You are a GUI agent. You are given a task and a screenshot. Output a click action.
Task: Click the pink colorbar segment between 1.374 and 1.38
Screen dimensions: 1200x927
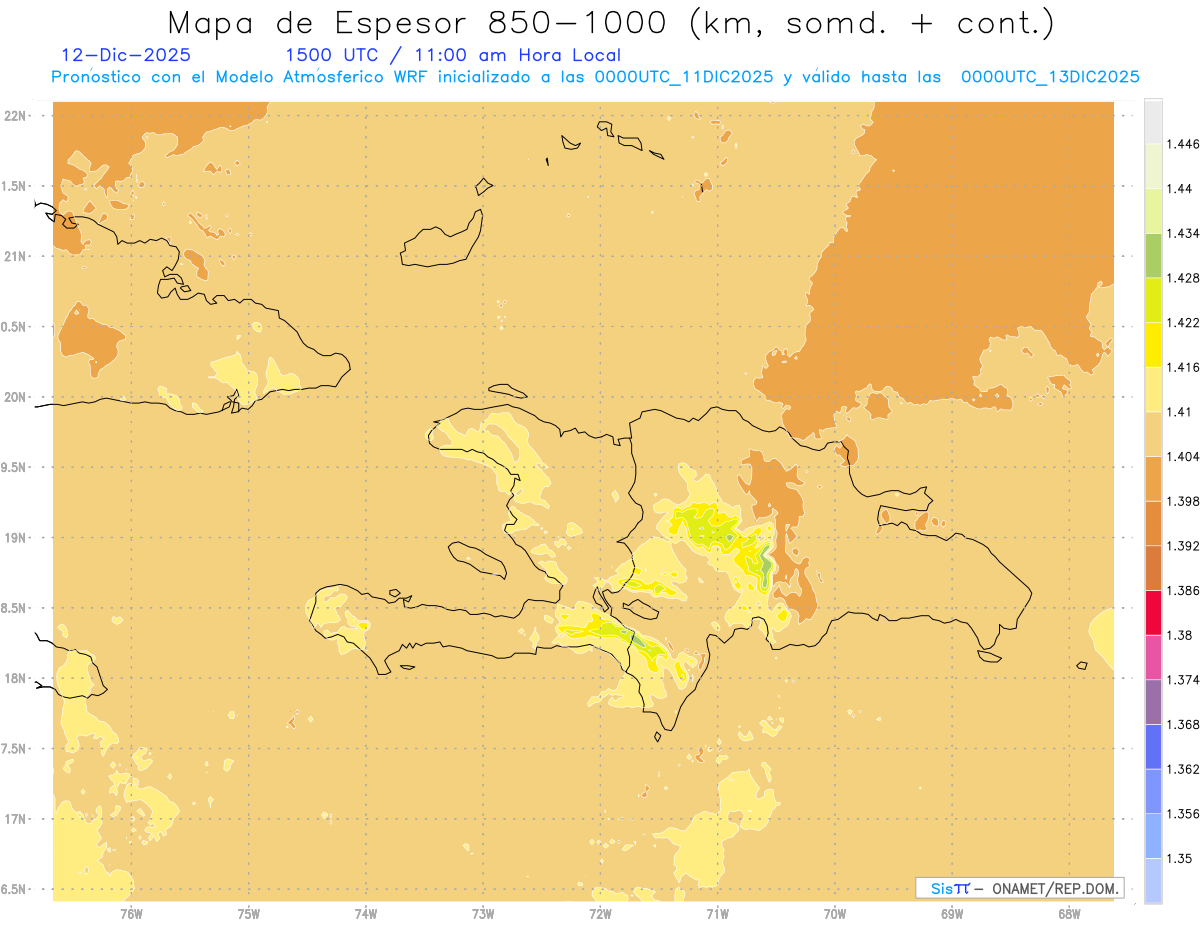pyautogui.click(x=1153, y=657)
